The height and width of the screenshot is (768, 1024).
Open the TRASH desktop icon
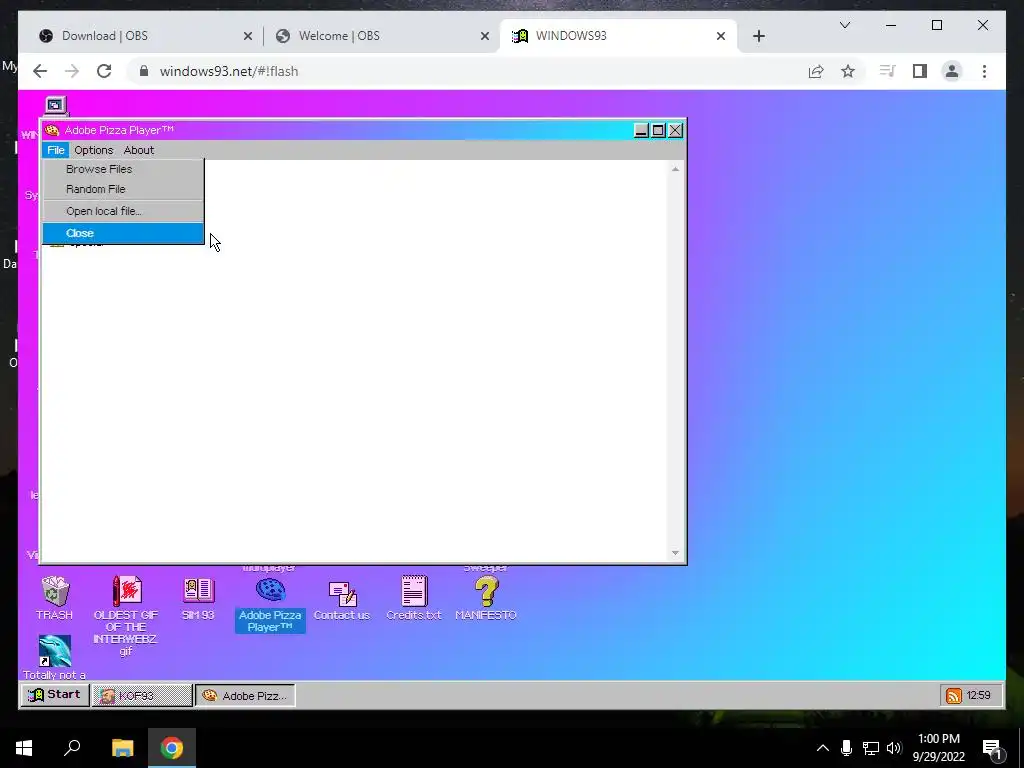[54, 598]
